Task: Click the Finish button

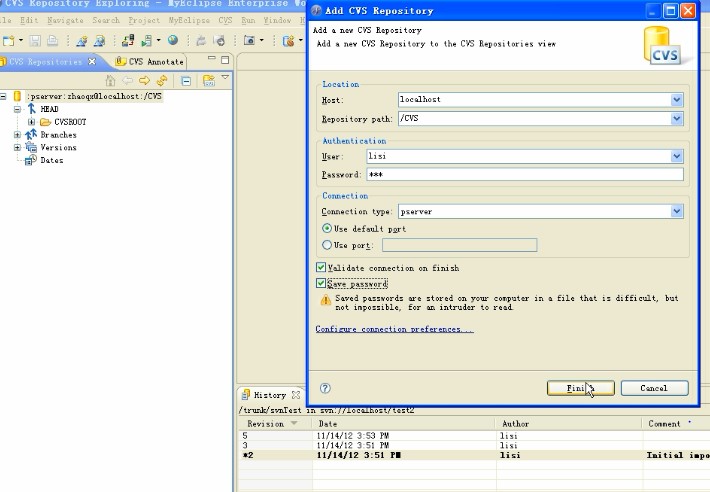Action: point(580,388)
